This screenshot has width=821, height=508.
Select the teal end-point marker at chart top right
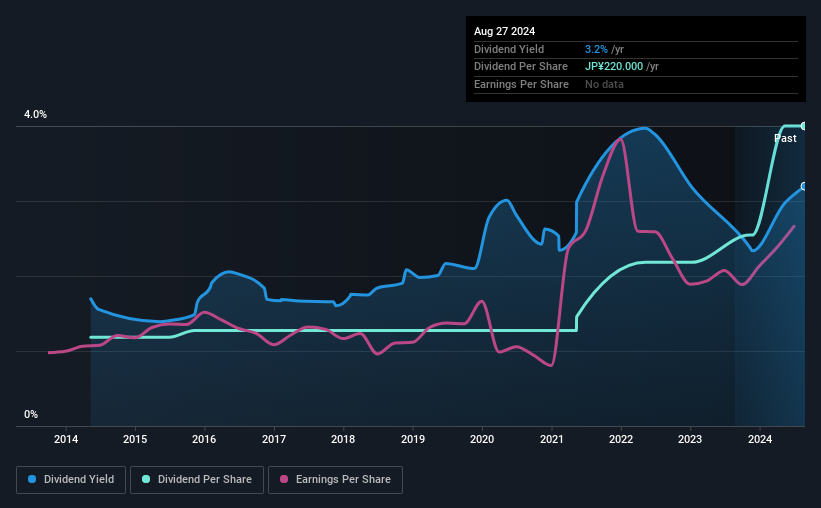pyautogui.click(x=803, y=126)
